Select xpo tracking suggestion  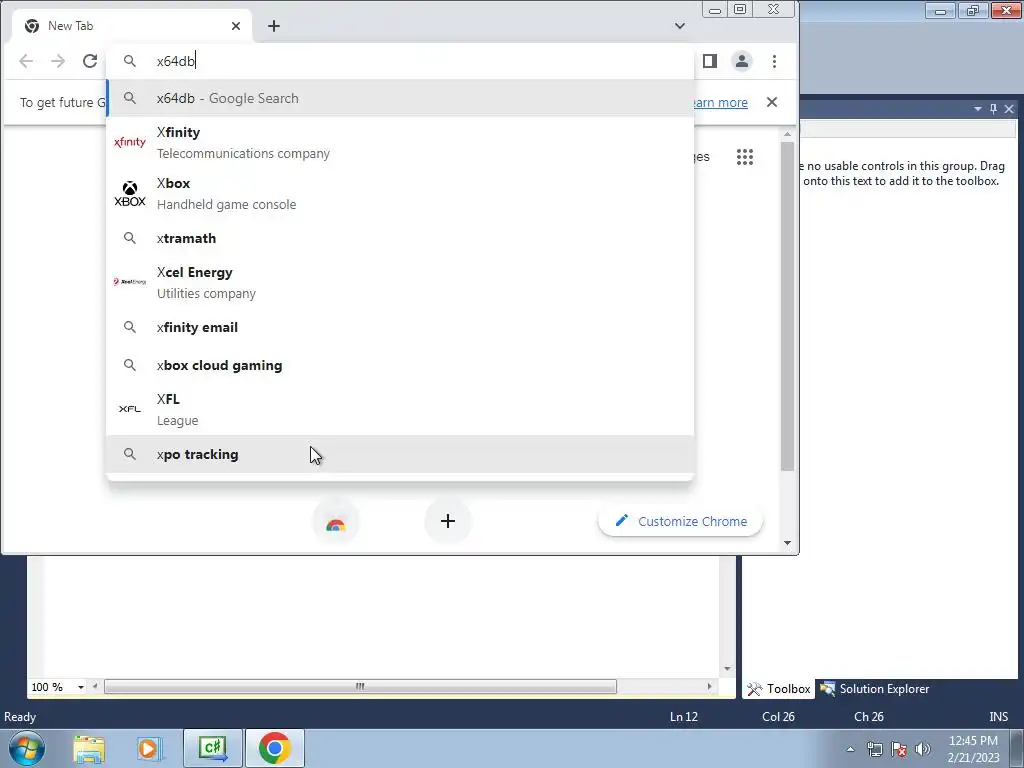(400, 454)
